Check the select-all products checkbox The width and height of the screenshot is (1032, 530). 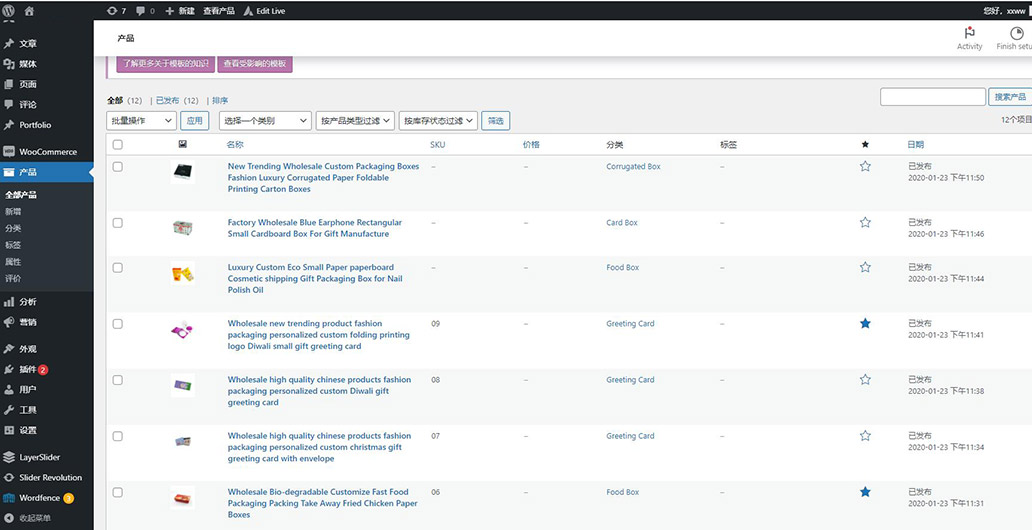[118, 144]
